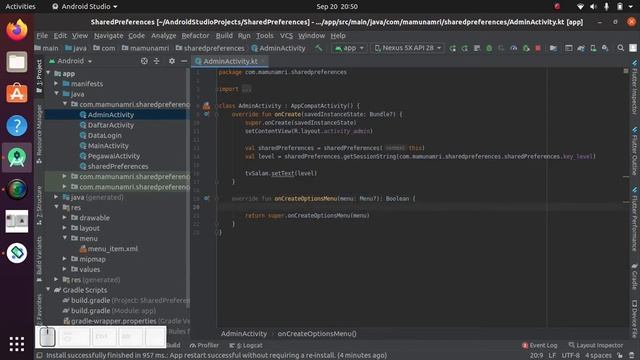Toggle the Resource Manager tool window

(x=39, y=134)
